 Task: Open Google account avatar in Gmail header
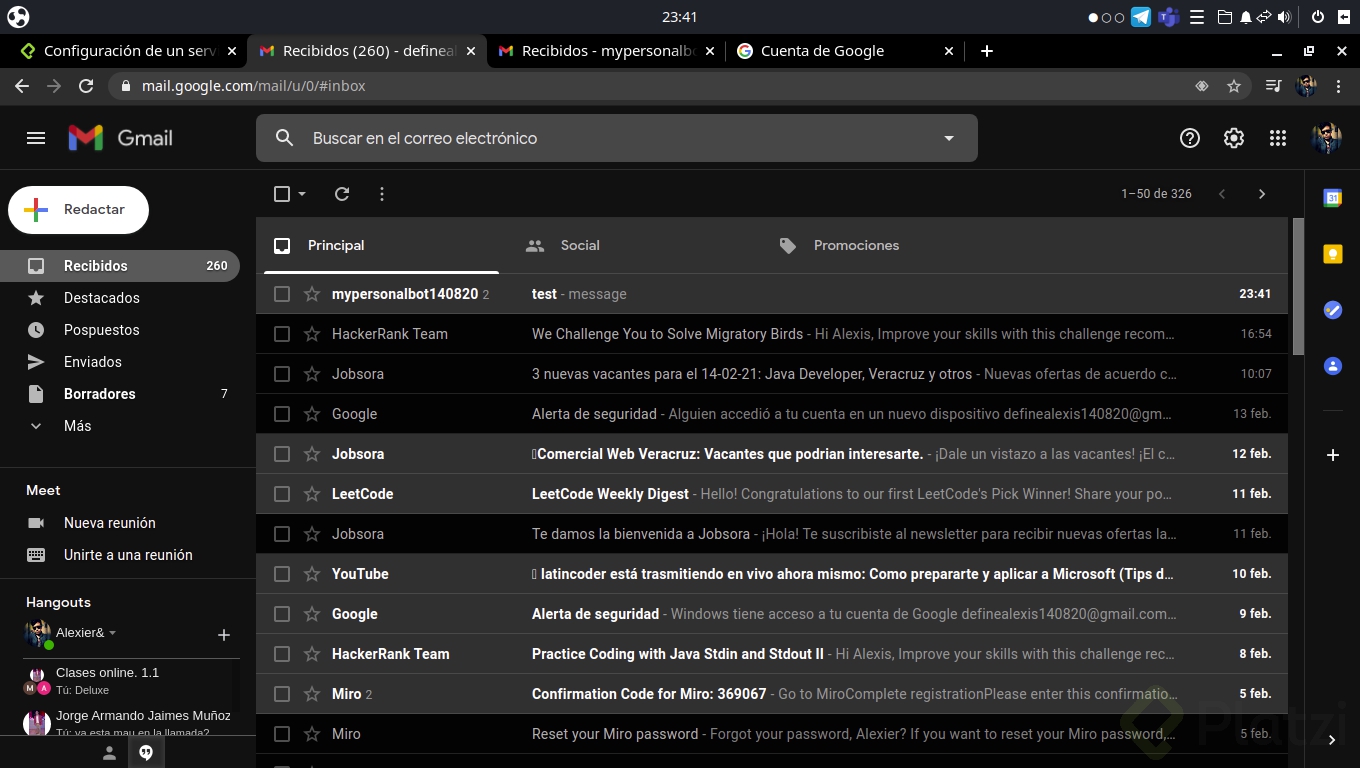1326,138
